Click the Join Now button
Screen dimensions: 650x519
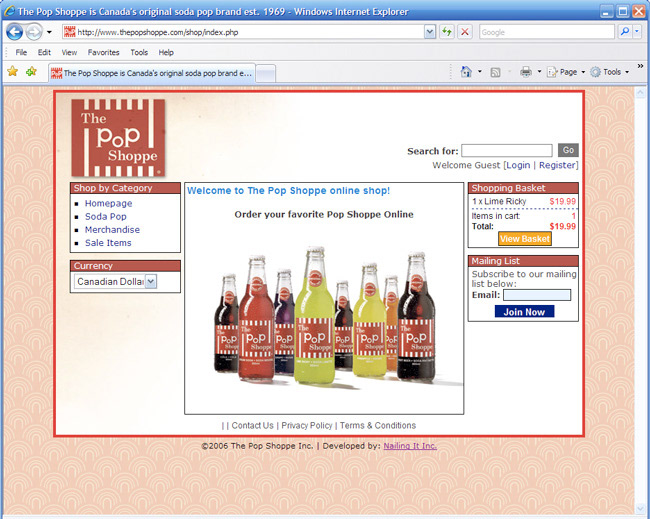[524, 312]
